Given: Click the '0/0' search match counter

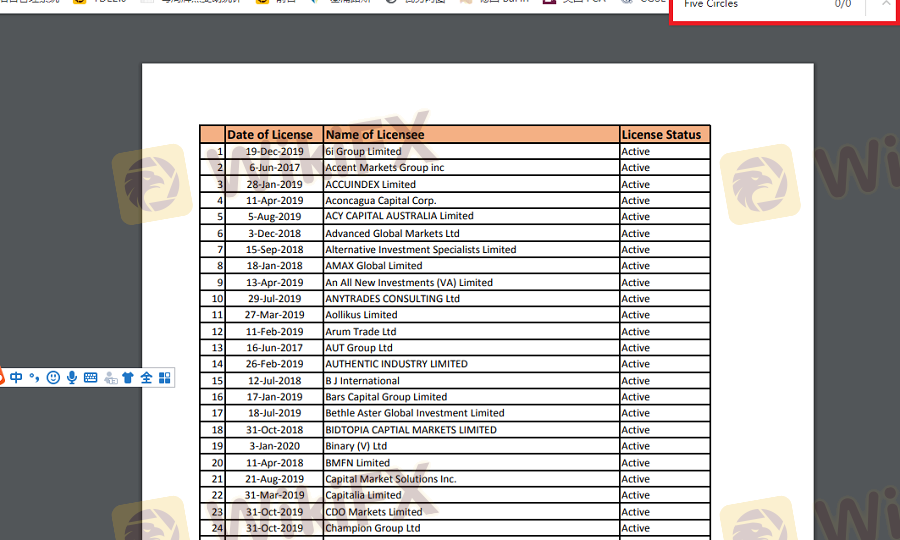Looking at the screenshot, I should click(843, 4).
